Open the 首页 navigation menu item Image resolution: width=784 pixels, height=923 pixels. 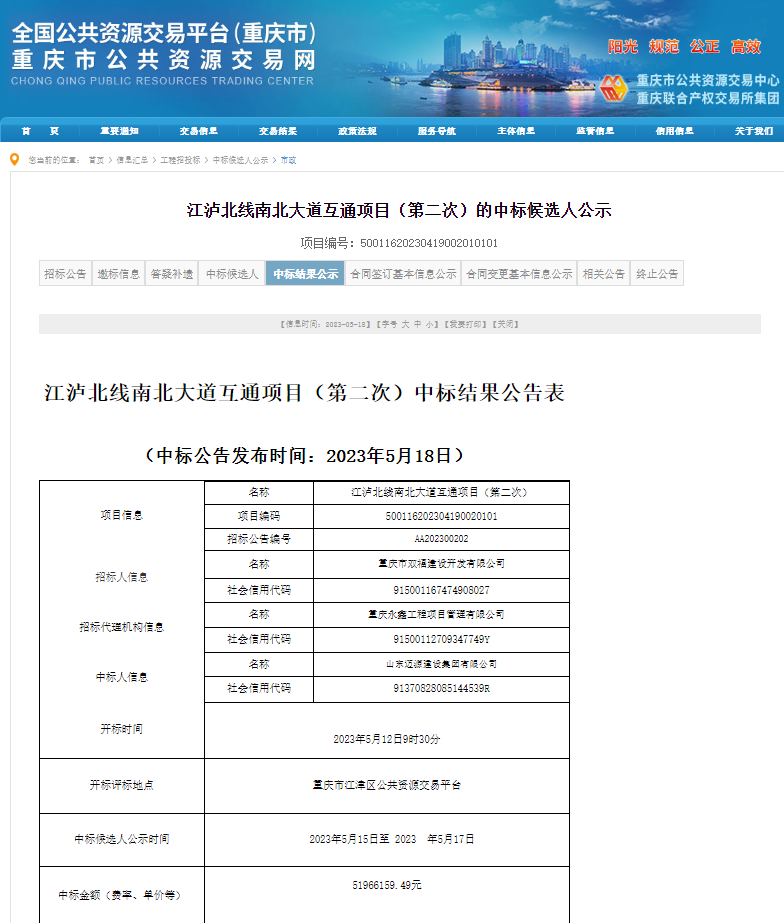pyautogui.click(x=40, y=131)
